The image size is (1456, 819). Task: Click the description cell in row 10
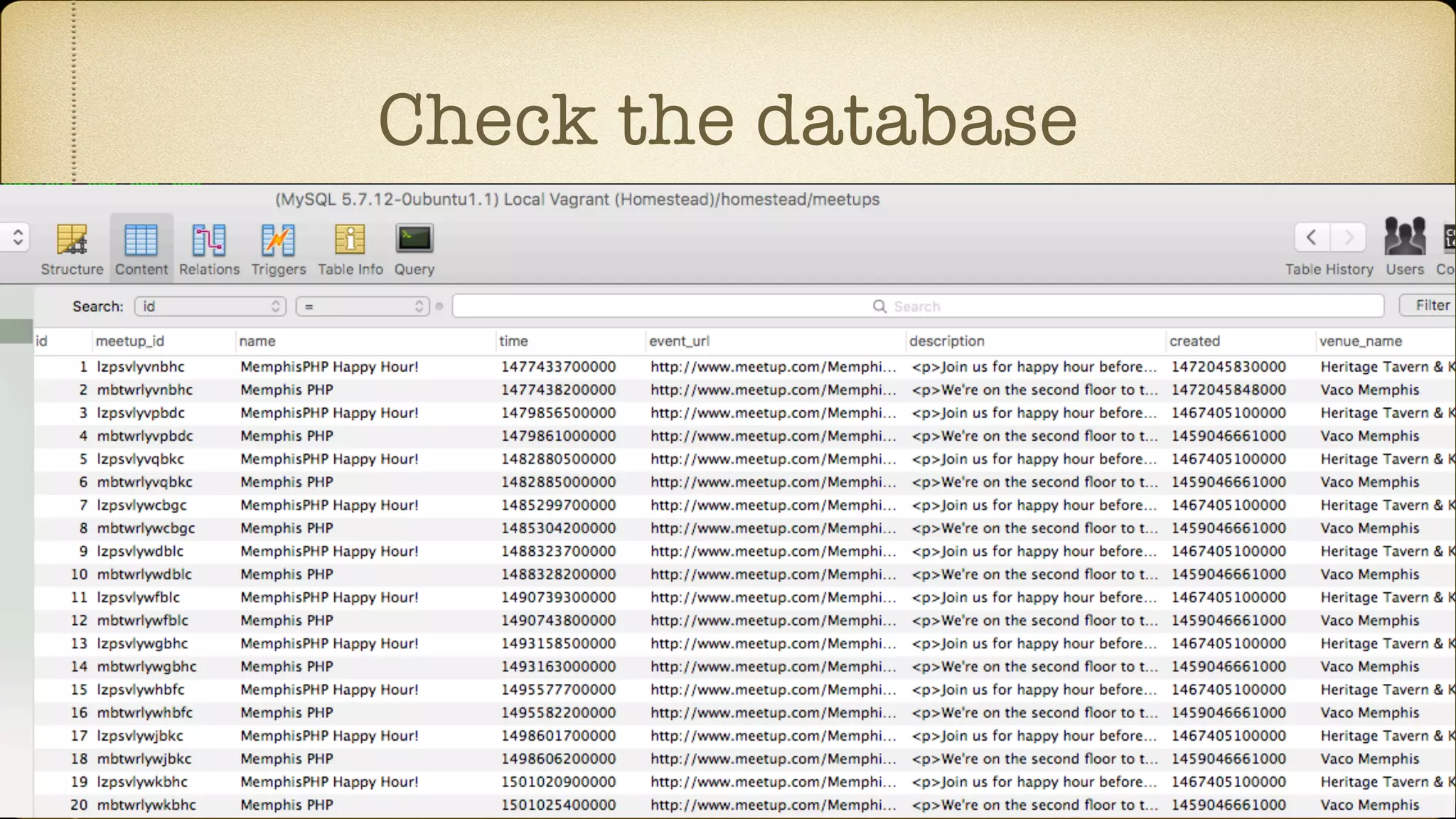1035,574
